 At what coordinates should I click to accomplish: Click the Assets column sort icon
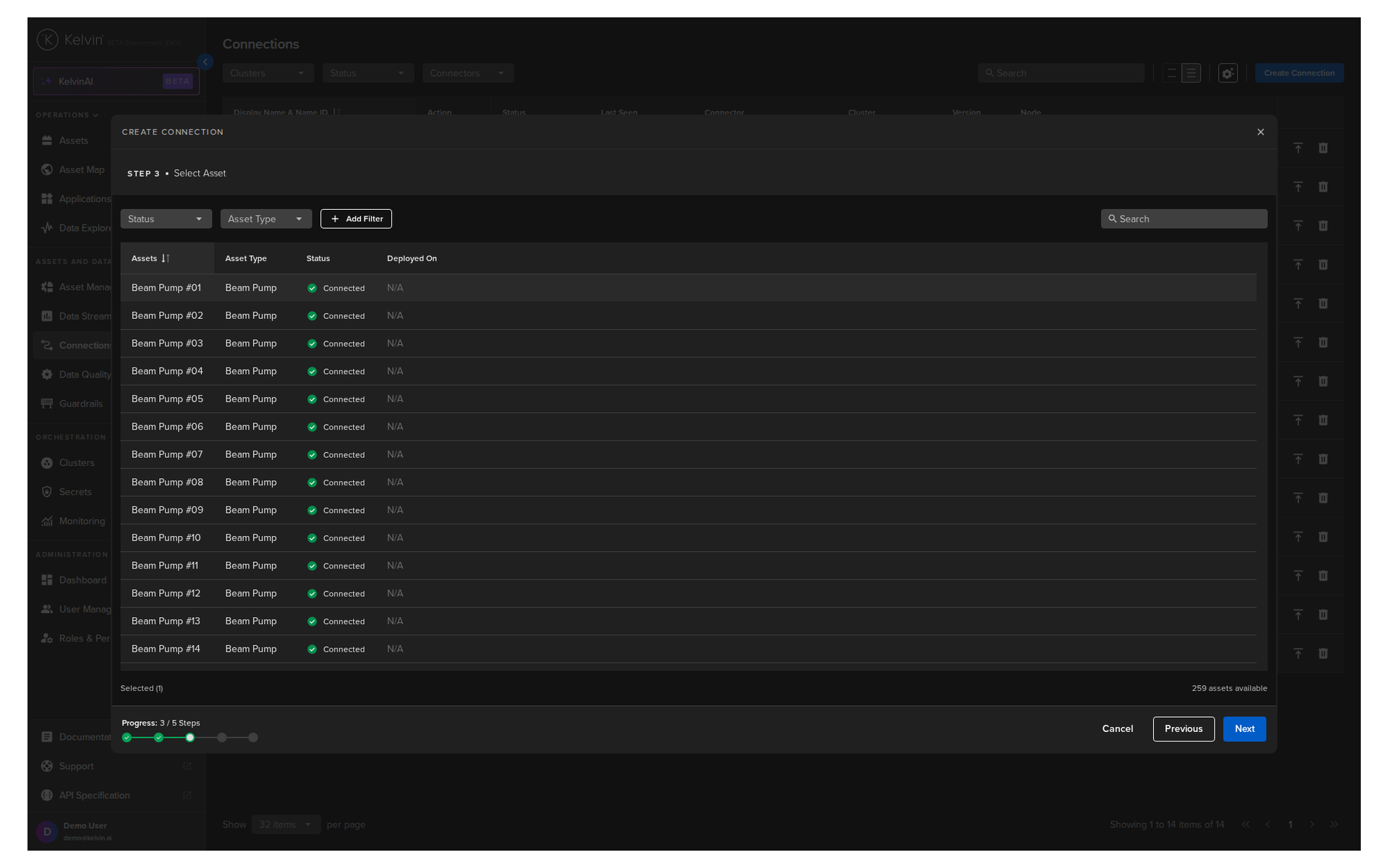pos(166,258)
